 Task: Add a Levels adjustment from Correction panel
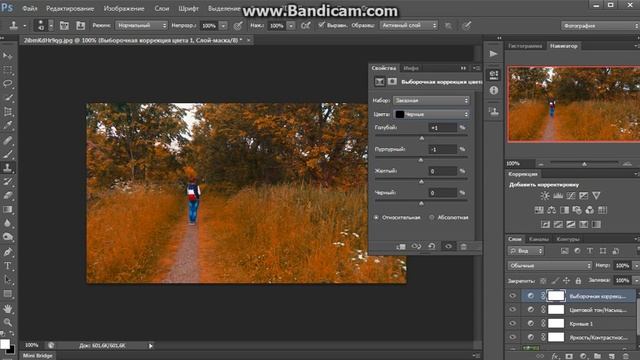click(558, 196)
